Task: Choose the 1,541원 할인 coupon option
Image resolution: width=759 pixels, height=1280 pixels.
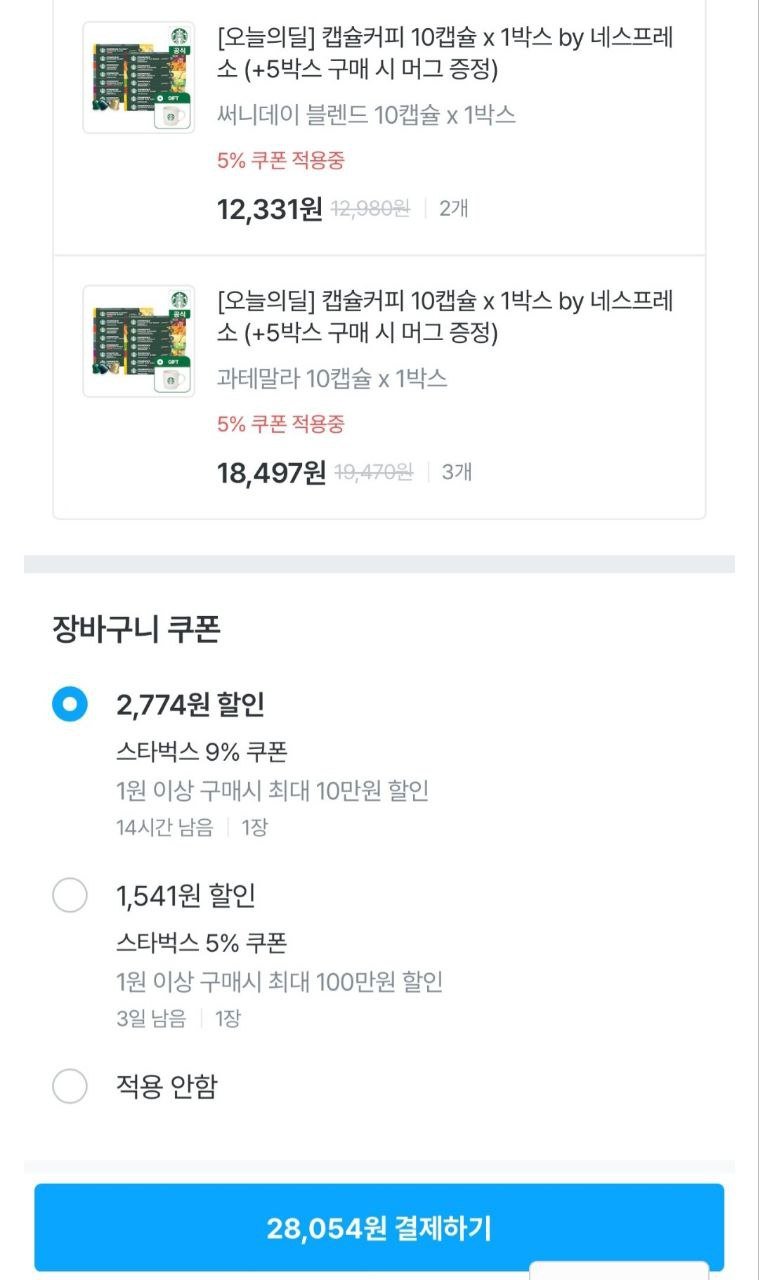Action: coord(70,895)
